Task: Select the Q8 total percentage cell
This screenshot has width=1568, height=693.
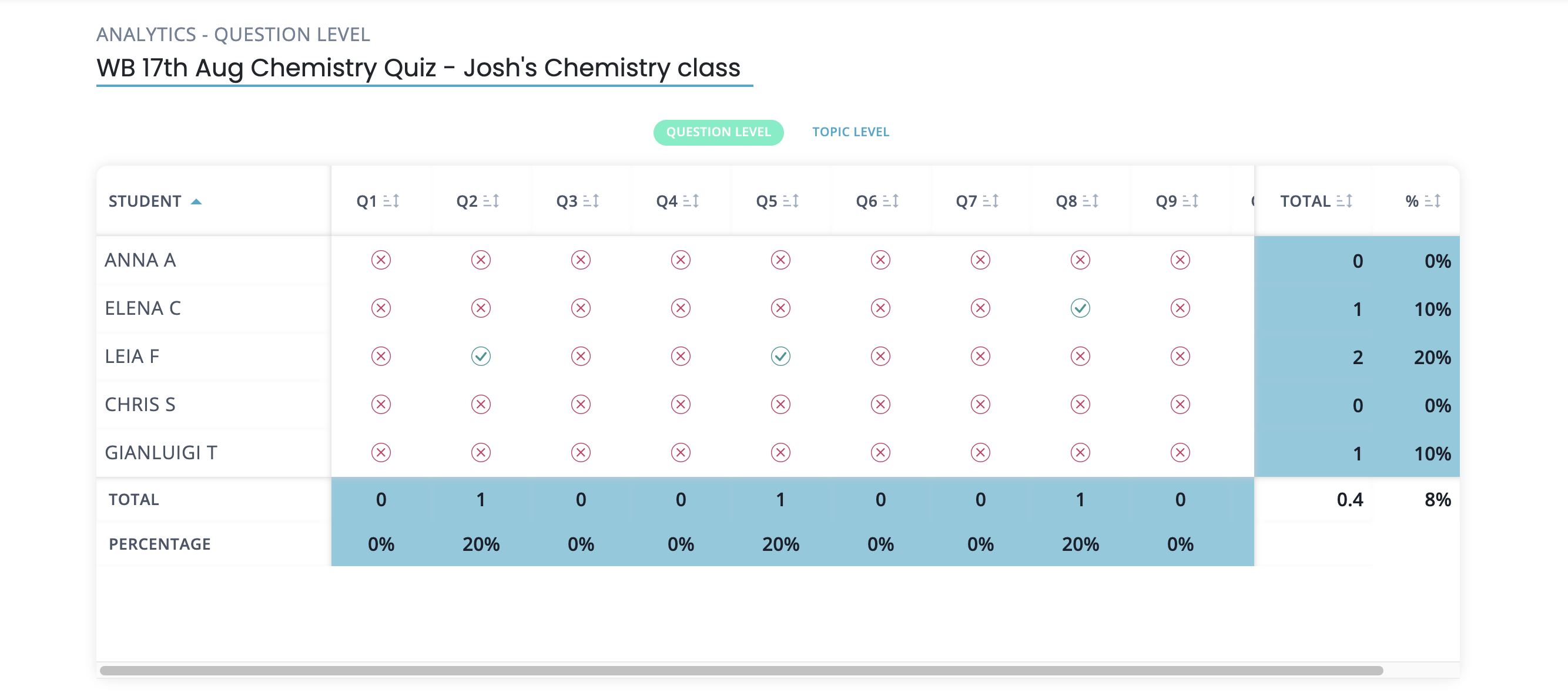Action: coord(1080,543)
